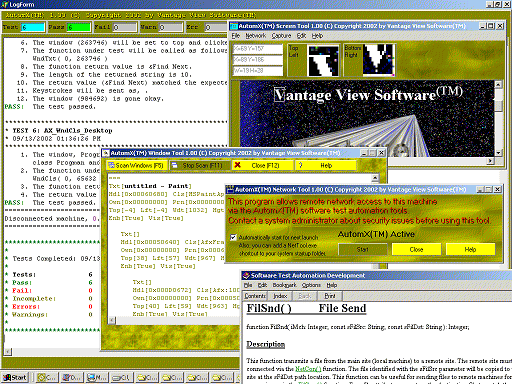Click Start button in Network Tool
The width and height of the screenshot is (512, 384).
[363, 249]
